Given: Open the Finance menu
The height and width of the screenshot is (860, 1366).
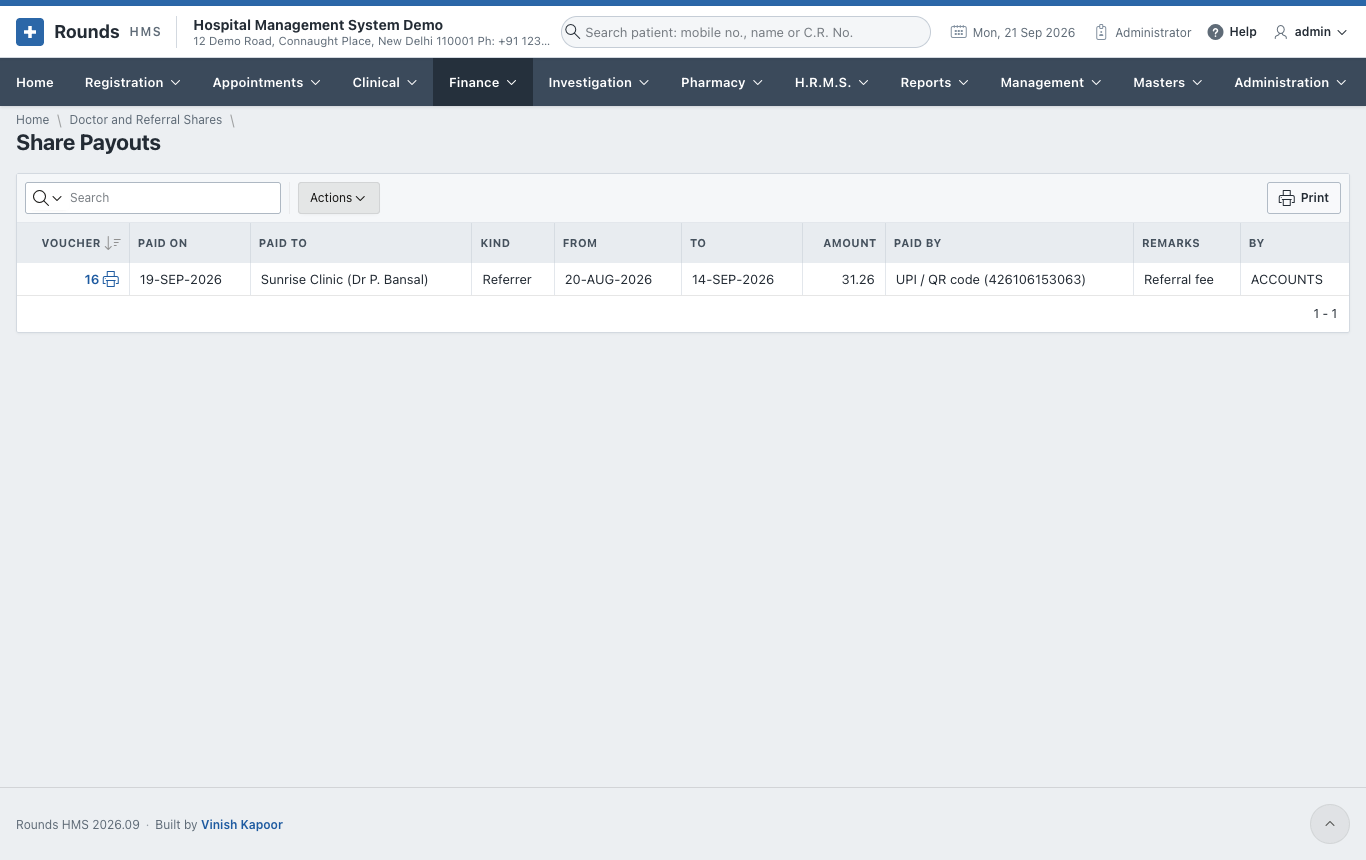Looking at the screenshot, I should pos(483,82).
